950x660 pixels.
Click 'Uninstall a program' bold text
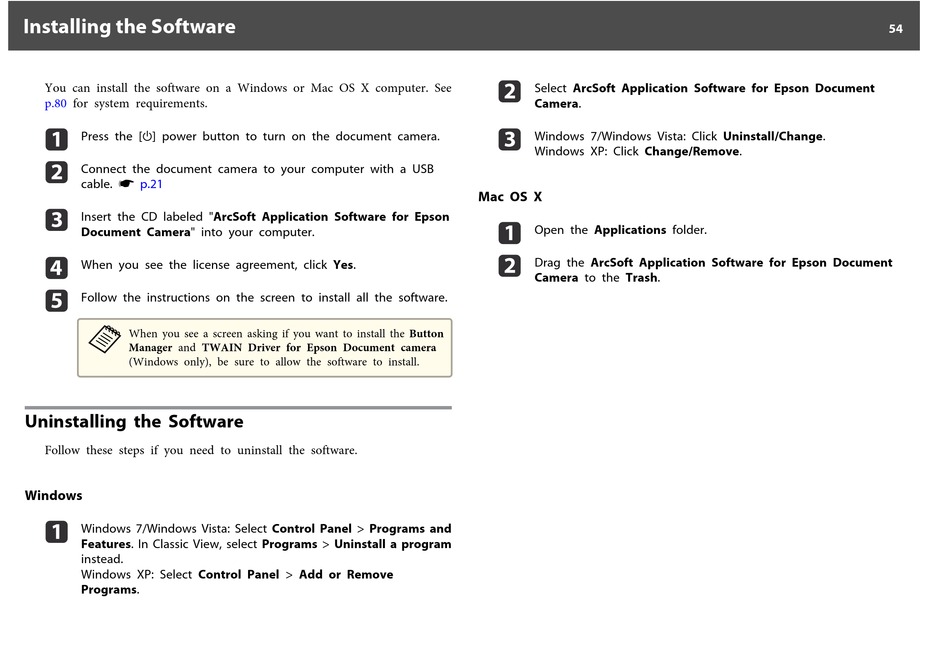point(393,544)
